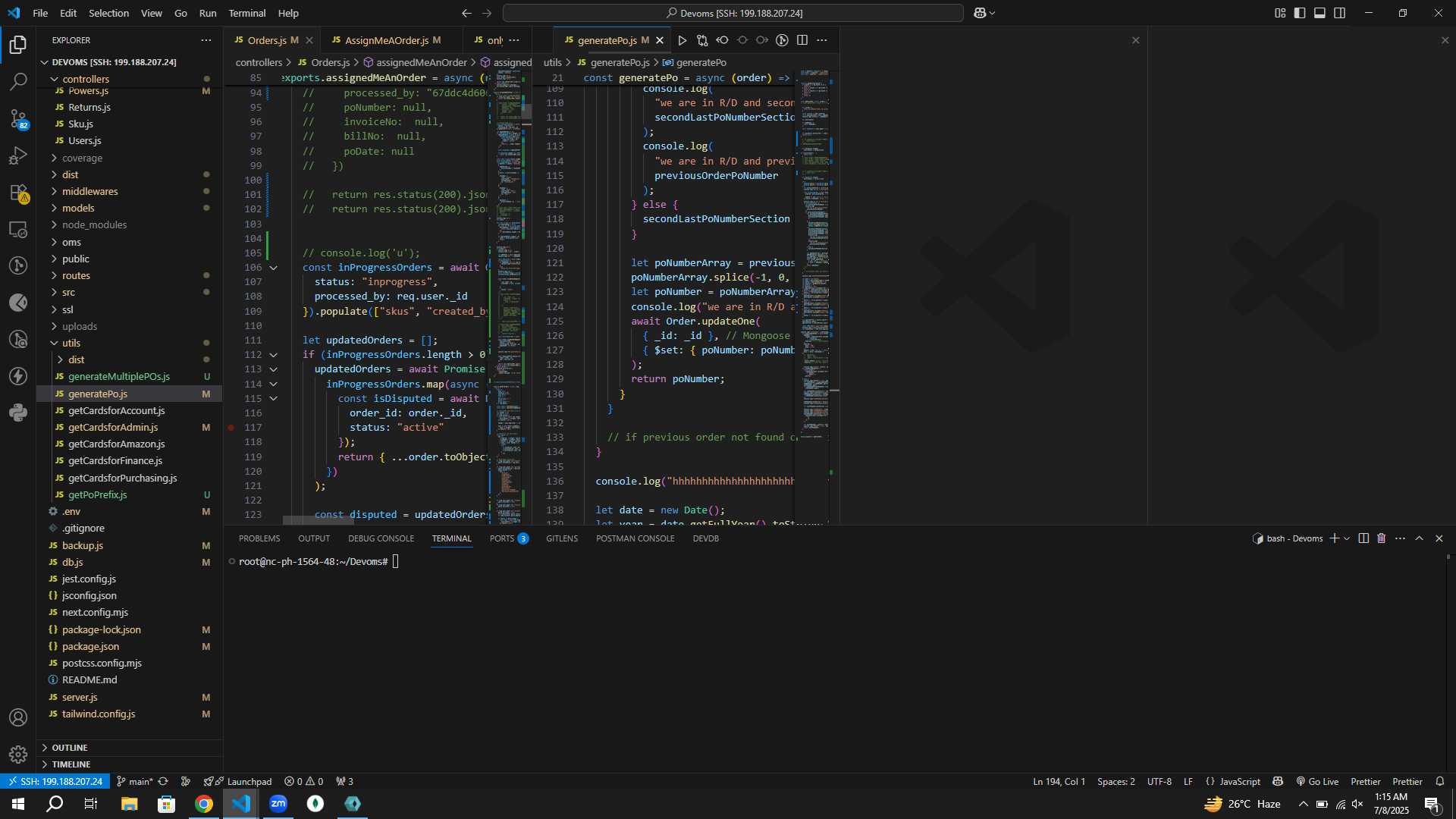Click the Orders.js minimap viewport slider

[x=510, y=111]
